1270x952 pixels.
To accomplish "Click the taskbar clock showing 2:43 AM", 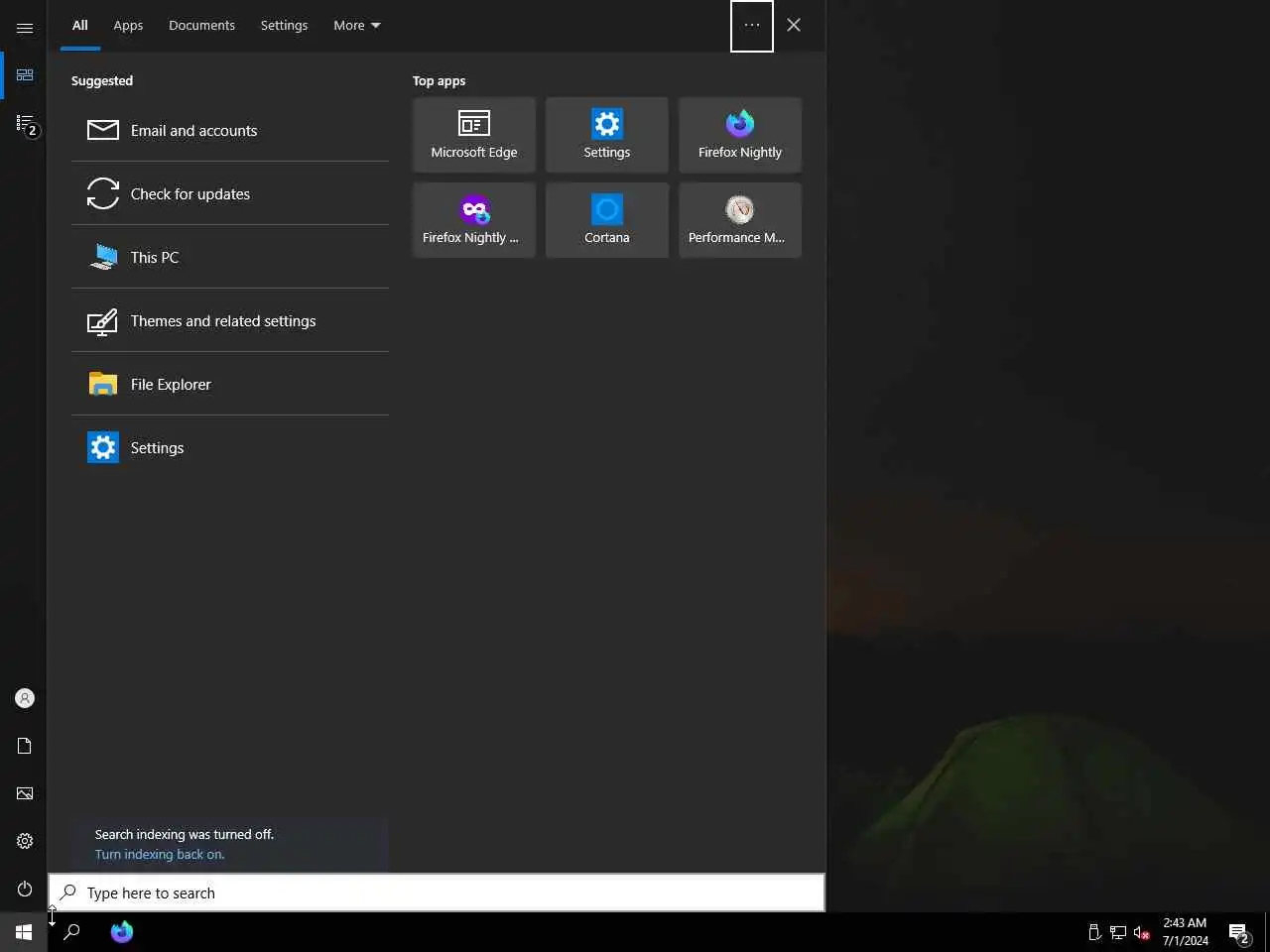I will tap(1186, 932).
